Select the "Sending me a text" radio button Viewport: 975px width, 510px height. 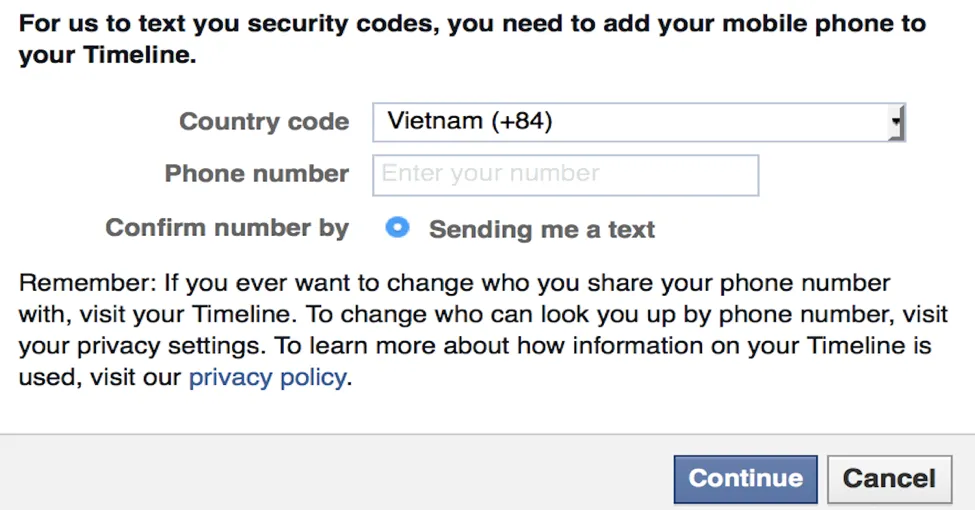coord(397,228)
